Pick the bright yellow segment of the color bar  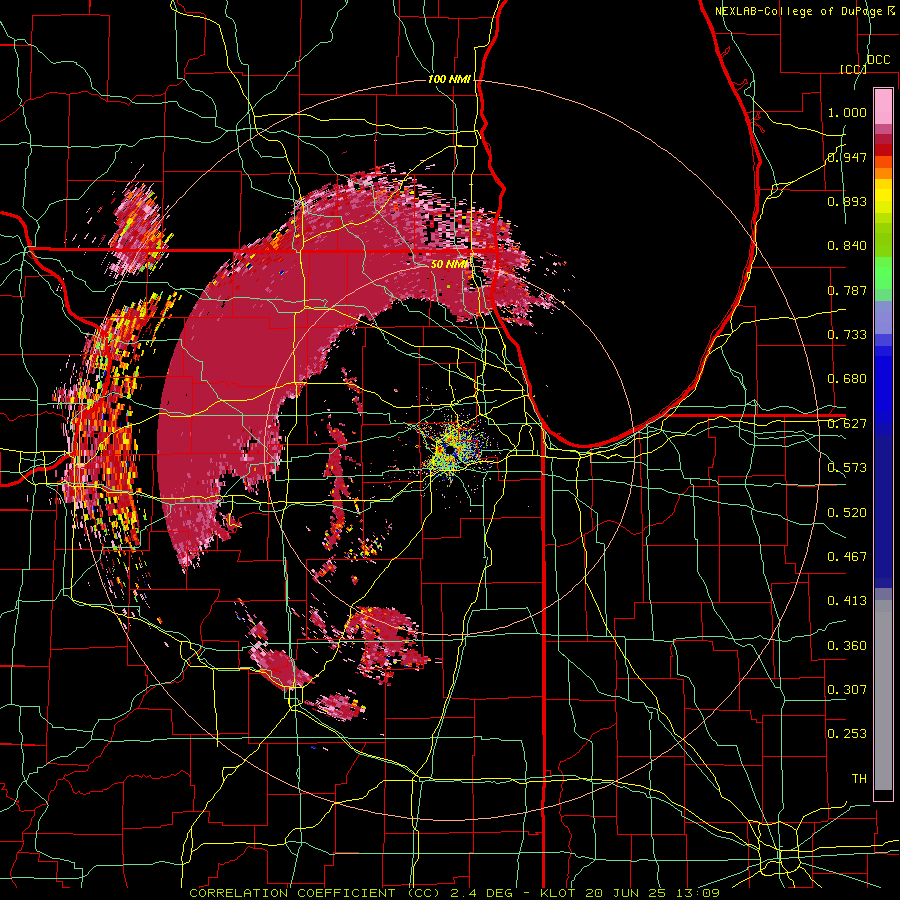883,196
